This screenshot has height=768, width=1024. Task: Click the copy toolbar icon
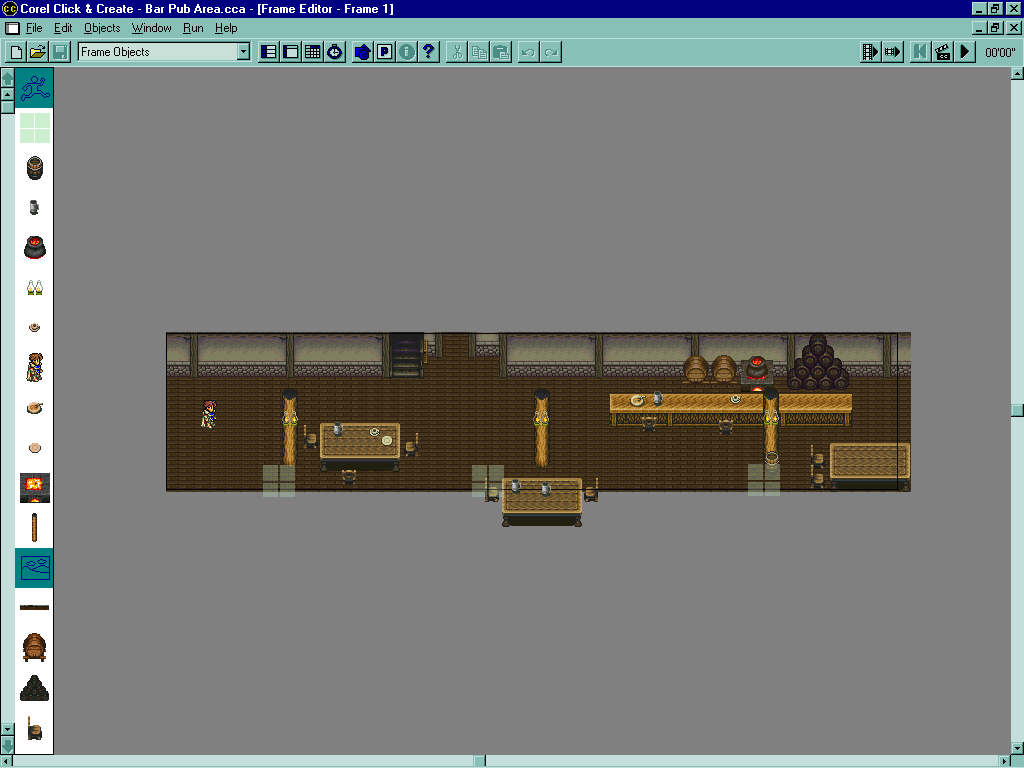click(x=479, y=52)
